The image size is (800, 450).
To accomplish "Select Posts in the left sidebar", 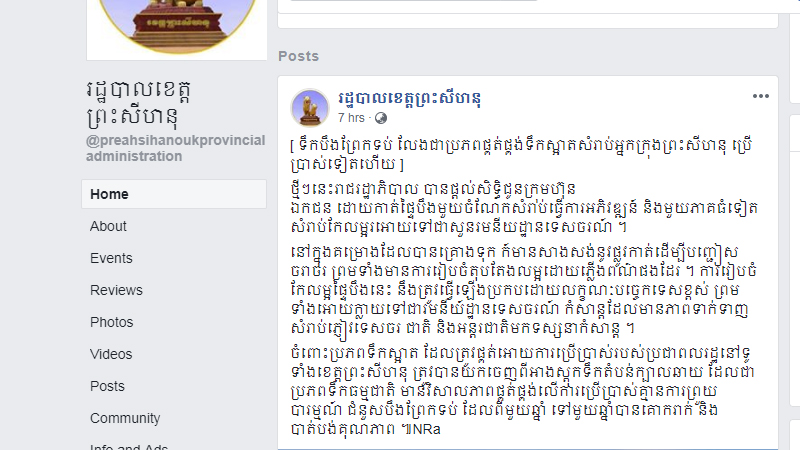I will [x=107, y=386].
